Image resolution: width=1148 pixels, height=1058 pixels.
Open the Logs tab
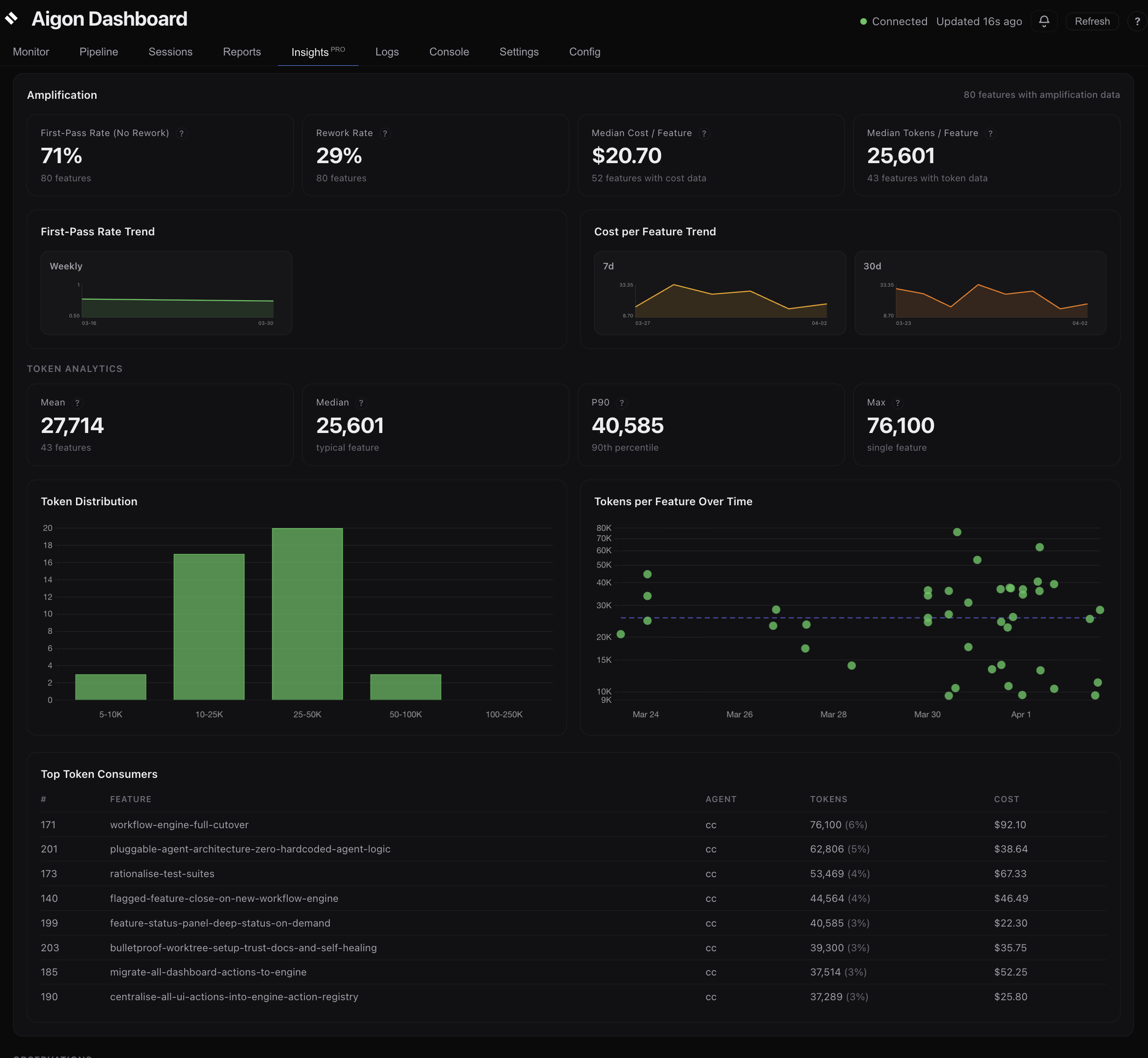pos(387,52)
